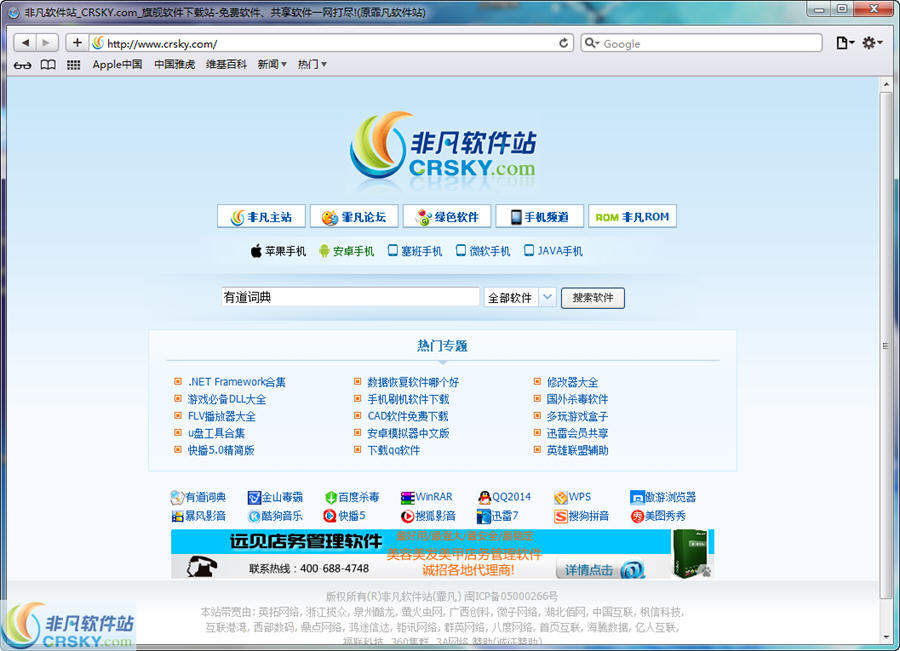Click the 非凡ROM tab button
Screen dimensions: 900x651
pyautogui.click(x=633, y=216)
